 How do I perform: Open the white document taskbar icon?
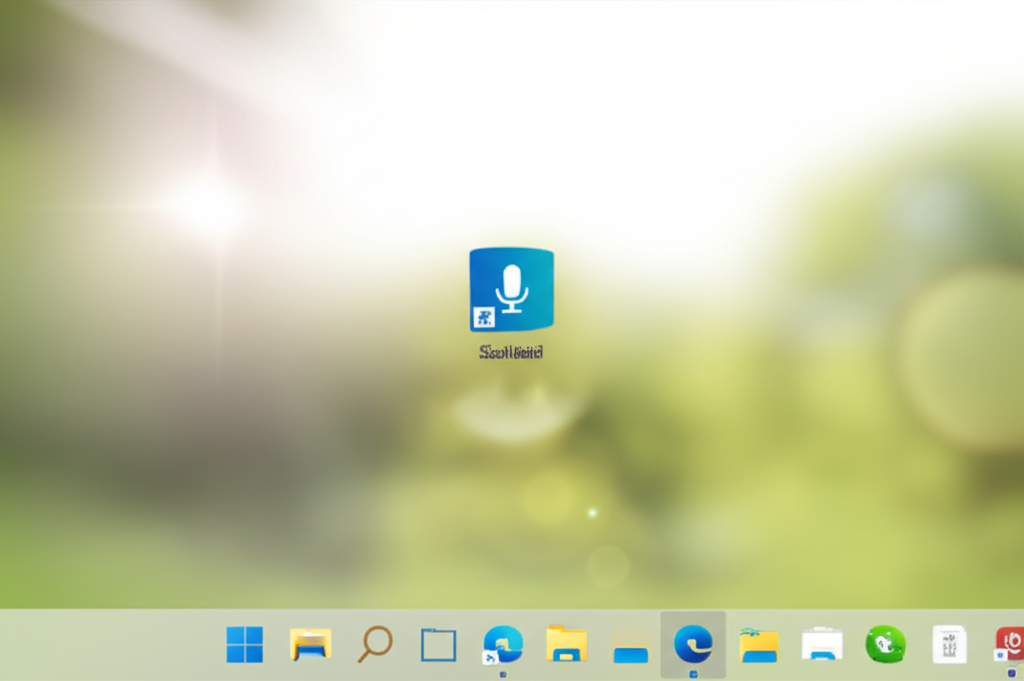click(948, 645)
